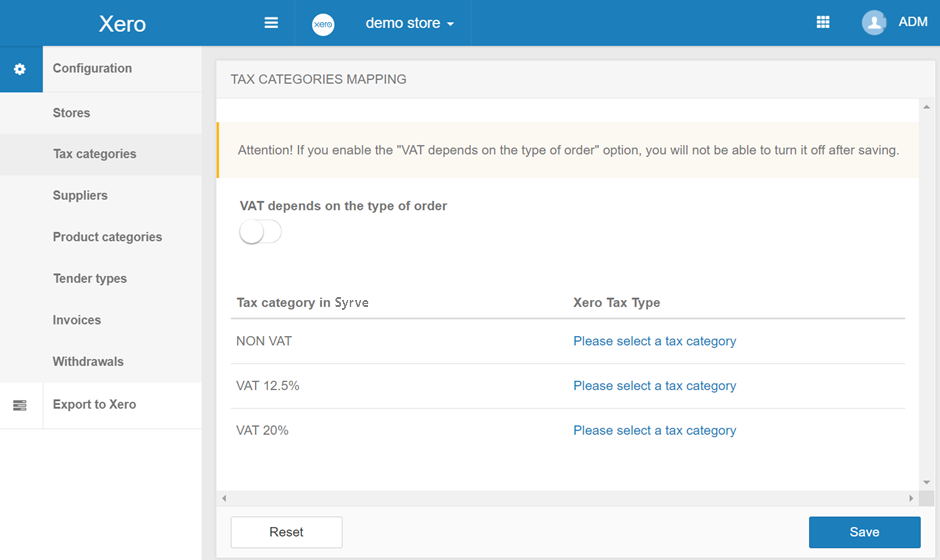Open the Invoices sidebar item

click(x=77, y=320)
